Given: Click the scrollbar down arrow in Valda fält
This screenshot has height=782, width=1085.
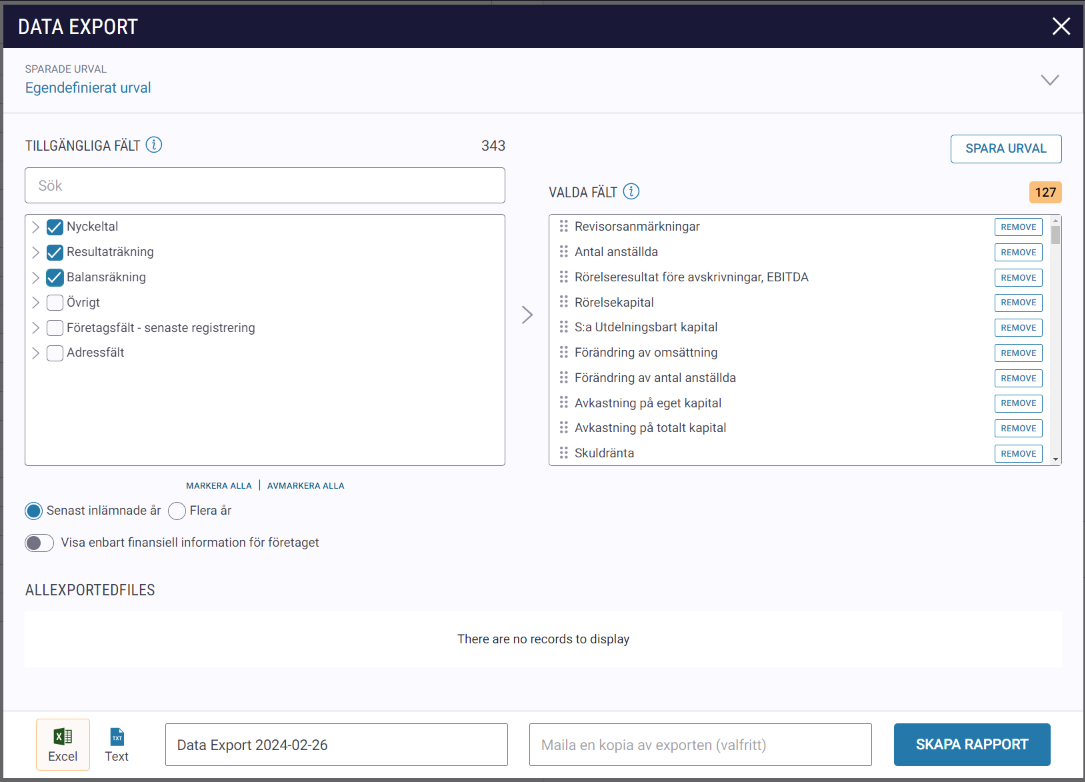Looking at the screenshot, I should point(1055,459).
